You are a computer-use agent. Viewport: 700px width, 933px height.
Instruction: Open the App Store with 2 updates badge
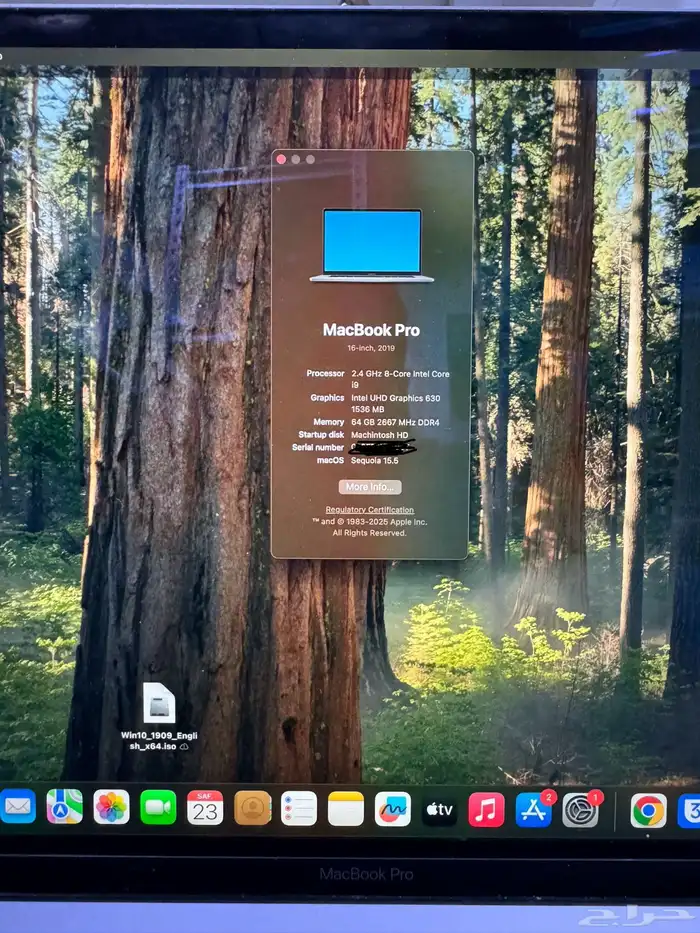pyautogui.click(x=534, y=810)
